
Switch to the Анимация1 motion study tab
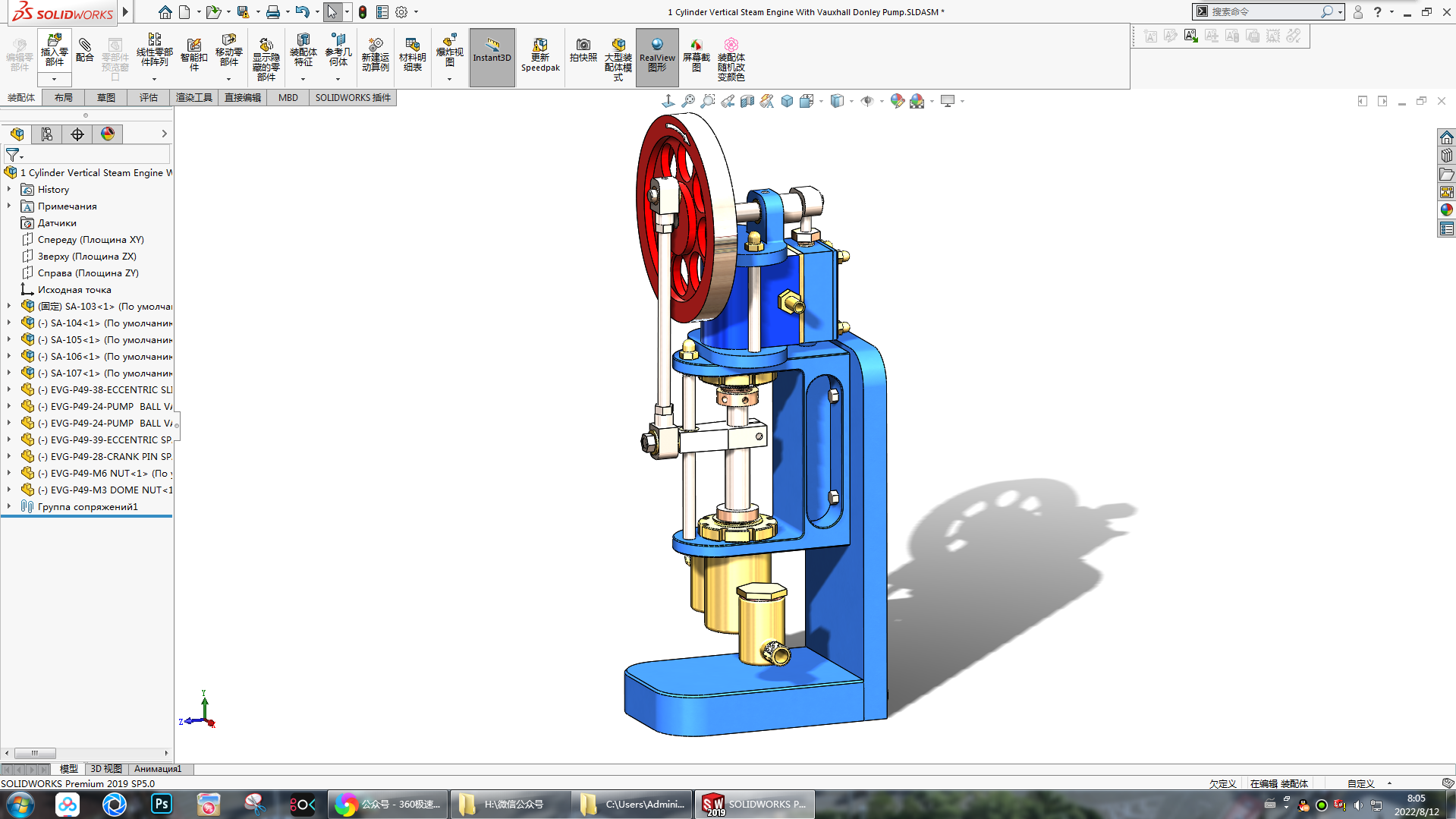click(158, 769)
